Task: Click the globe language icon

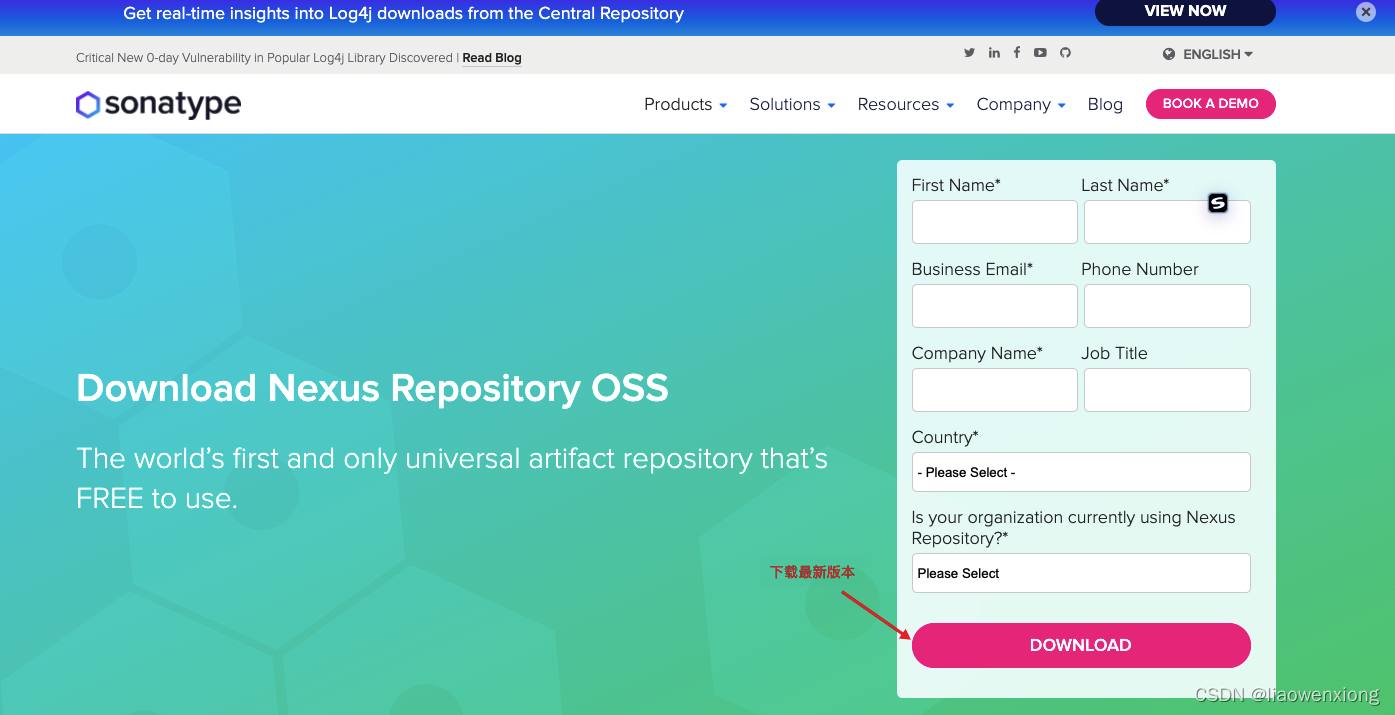Action: pyautogui.click(x=1169, y=55)
